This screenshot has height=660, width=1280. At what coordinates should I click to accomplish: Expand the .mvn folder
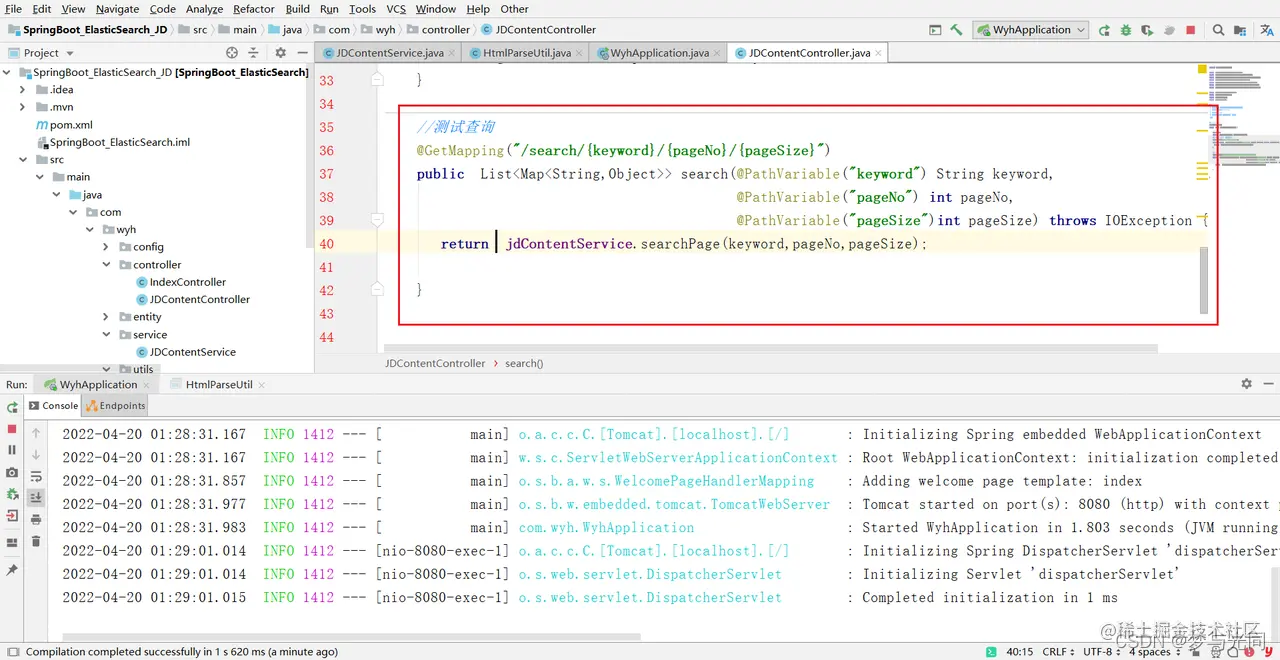22,107
